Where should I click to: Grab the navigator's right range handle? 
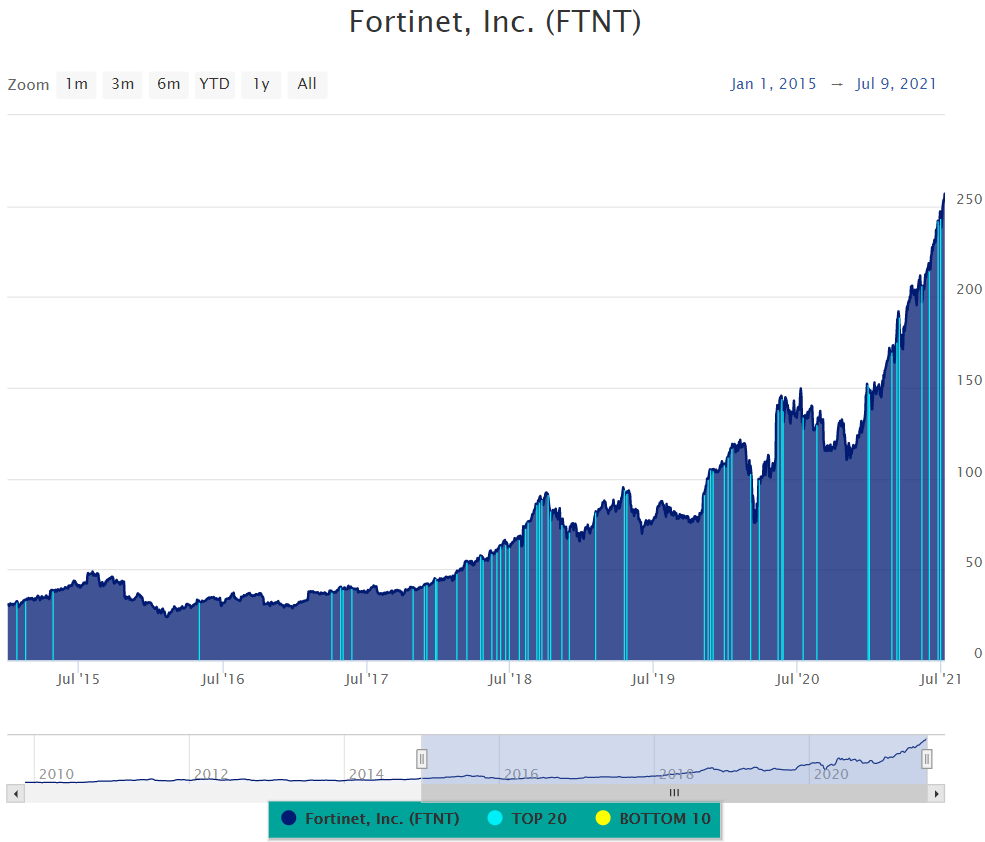point(927,759)
